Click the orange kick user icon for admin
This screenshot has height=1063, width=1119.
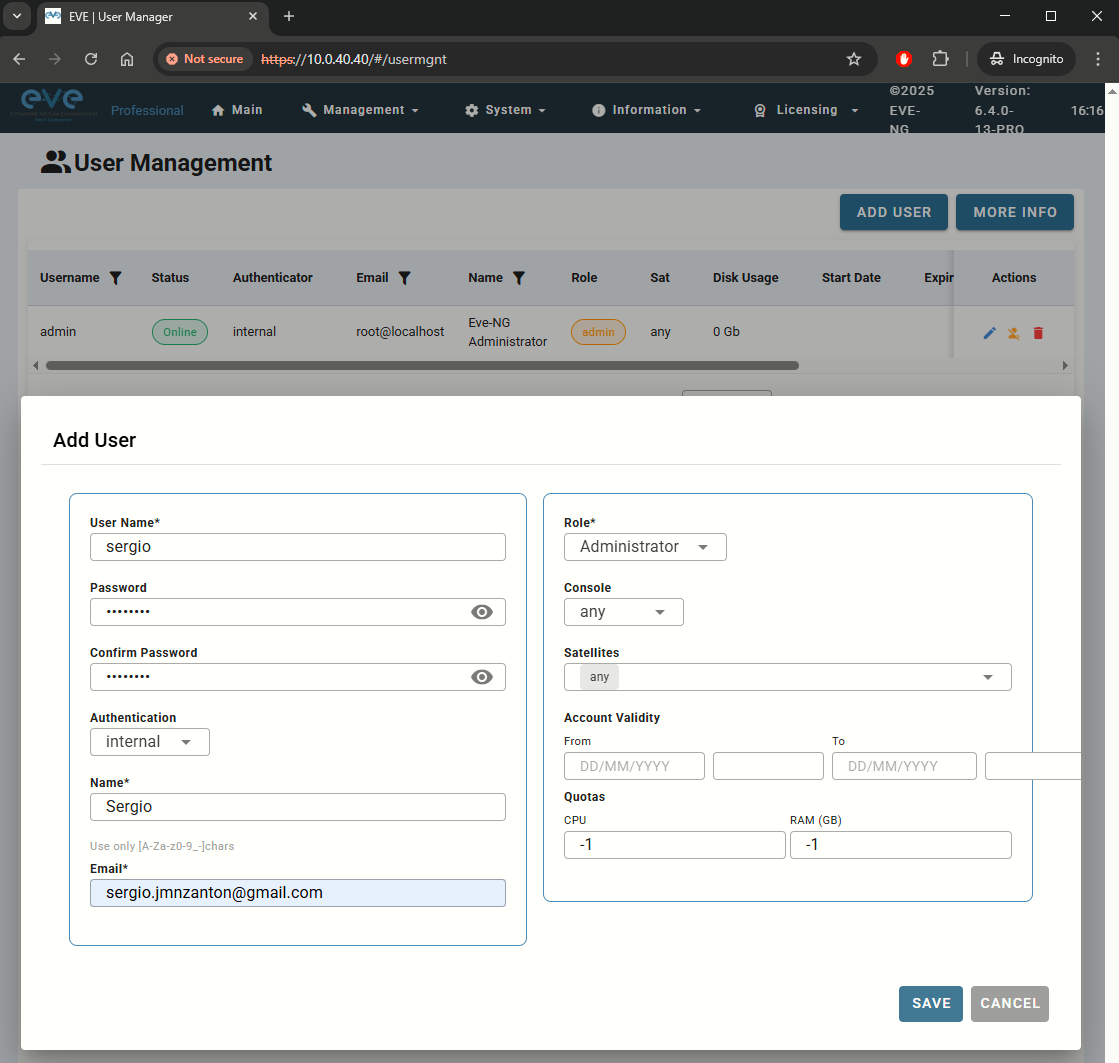click(x=1013, y=333)
